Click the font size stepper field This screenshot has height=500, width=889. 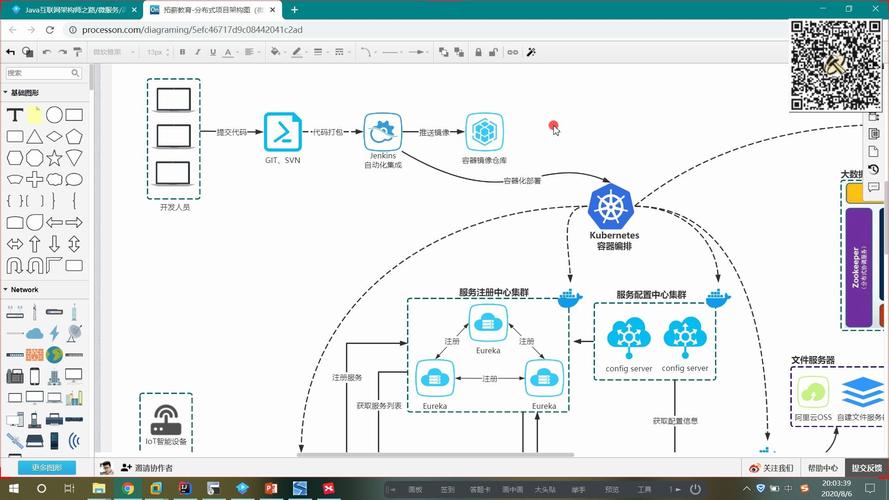[158, 52]
